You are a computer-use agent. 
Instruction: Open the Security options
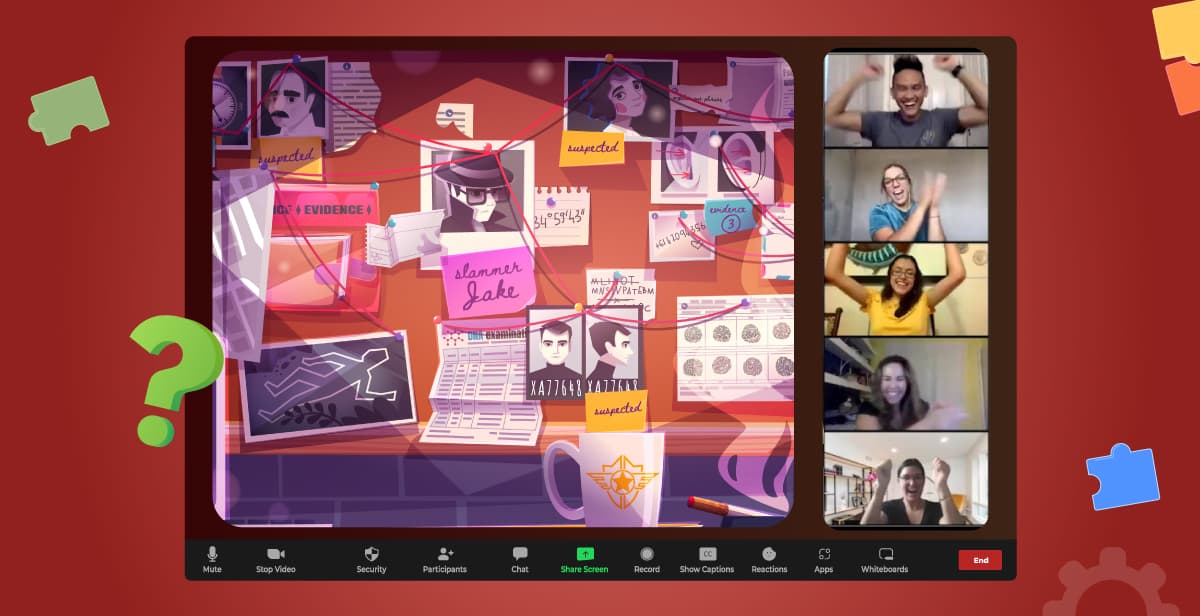370,560
